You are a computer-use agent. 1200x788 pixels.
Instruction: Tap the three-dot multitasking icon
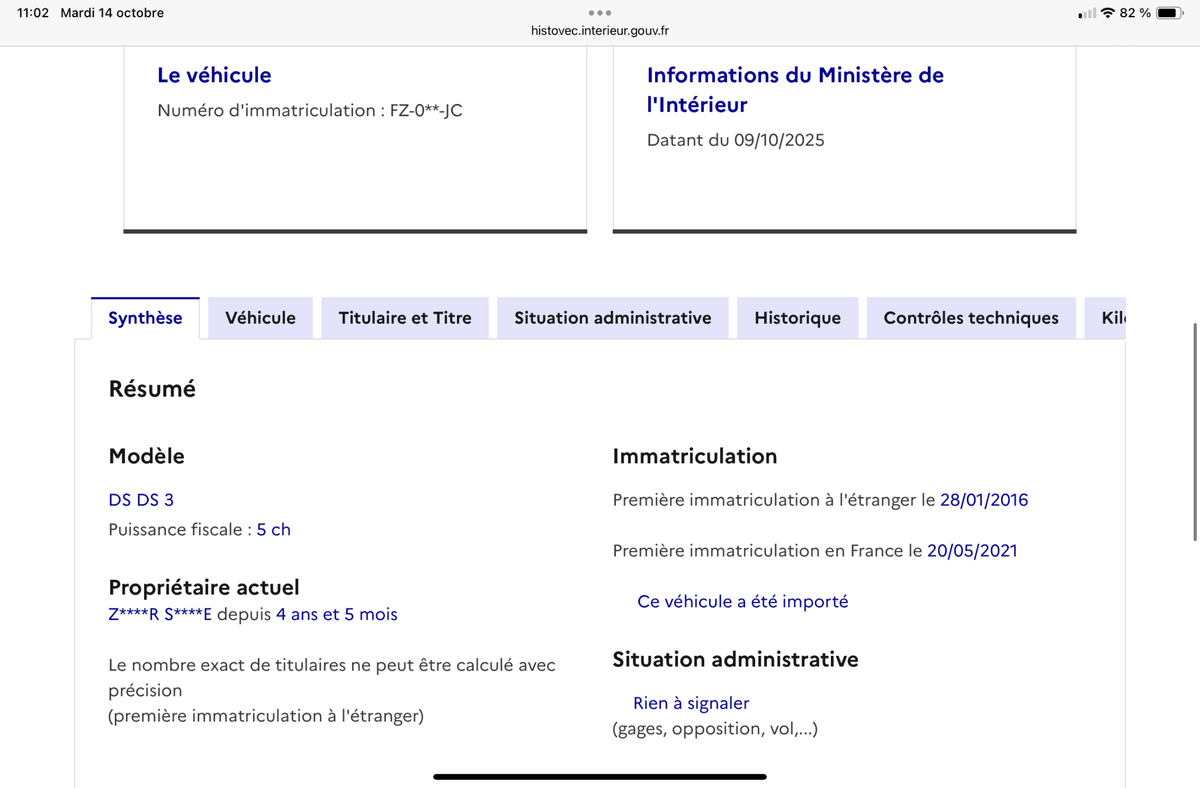[x=599, y=13]
